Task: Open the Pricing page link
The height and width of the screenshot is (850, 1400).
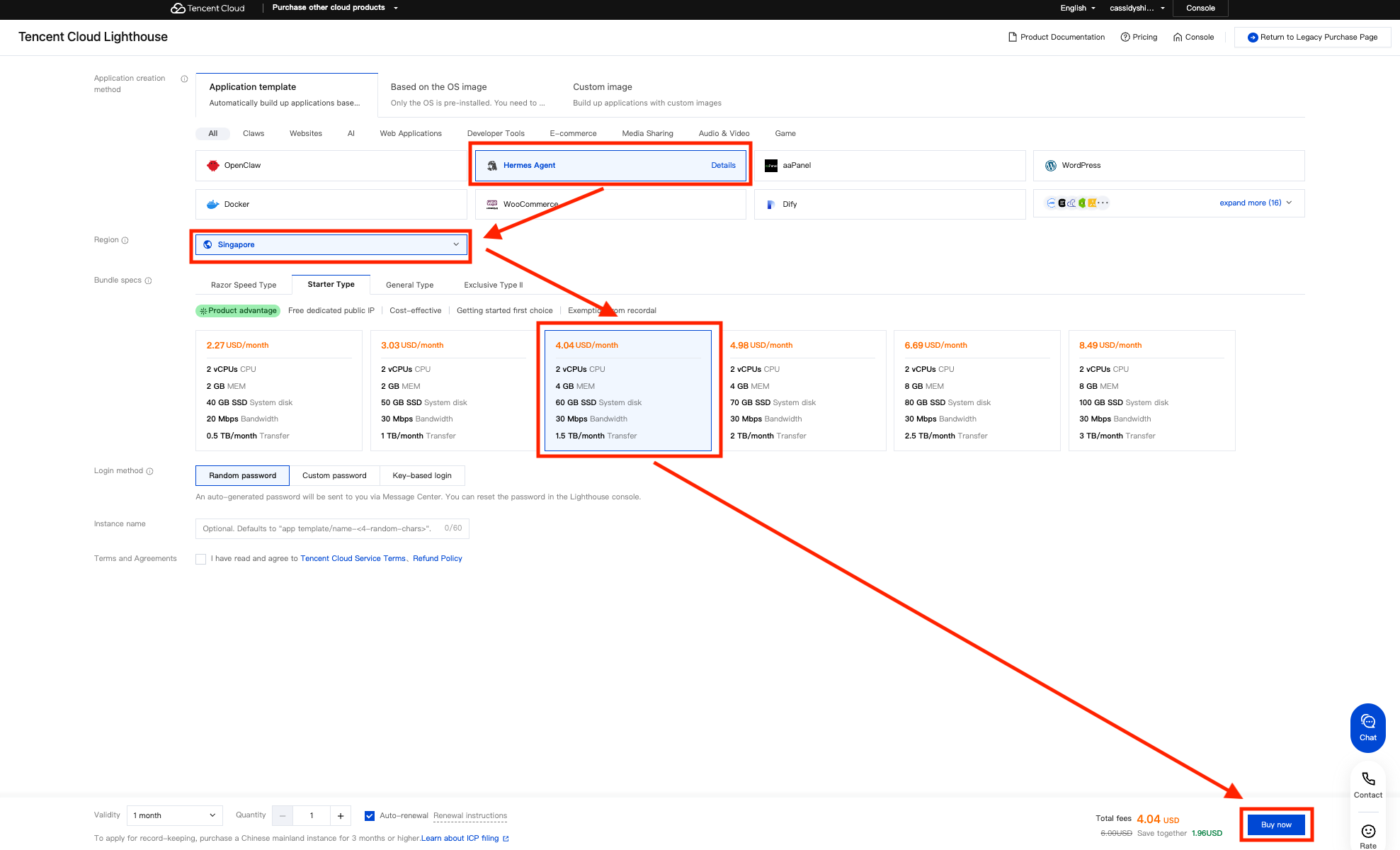Action: click(1139, 37)
